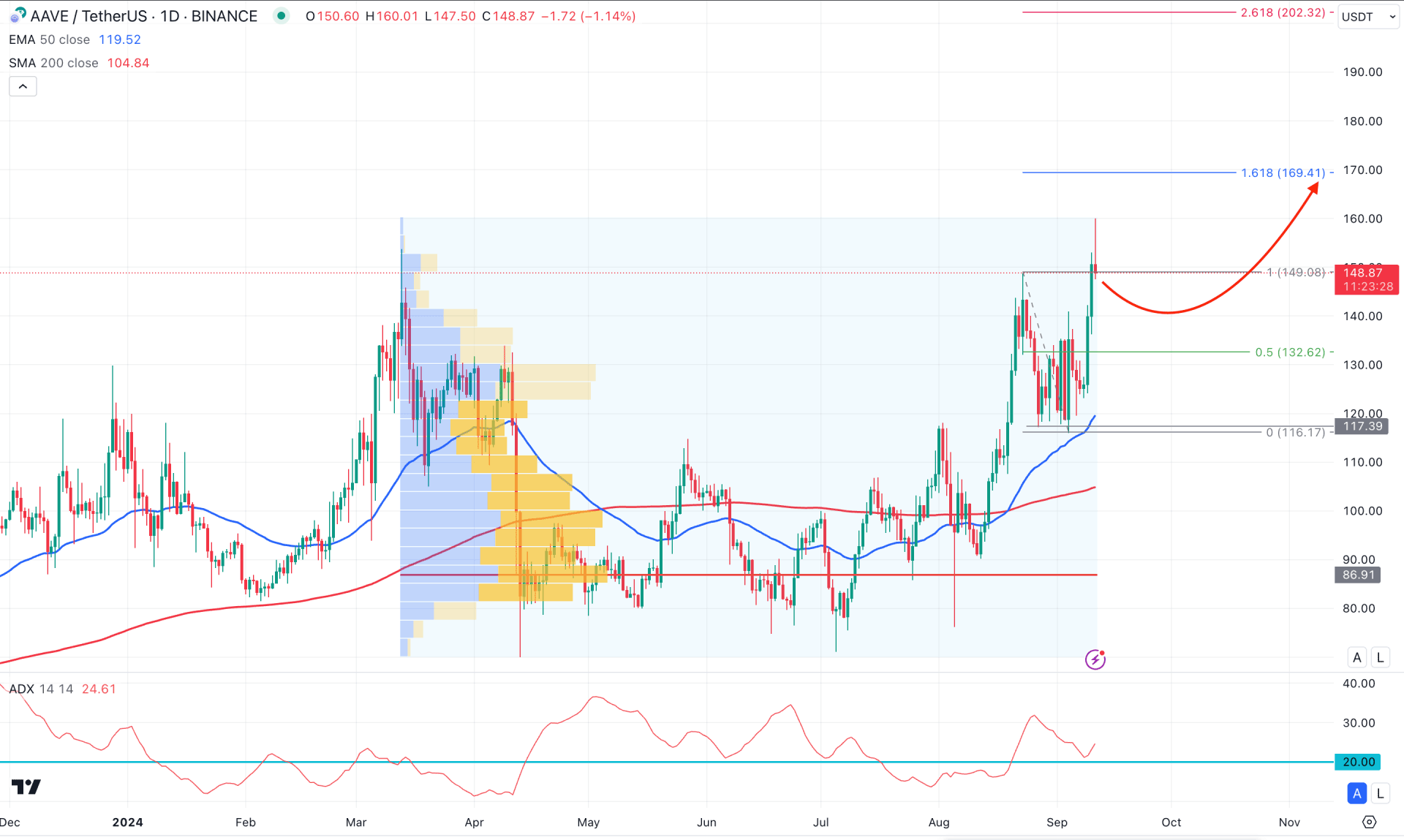Select the ADX 14 14 indicator label
This screenshot has width=1404, height=840.
pos(41,689)
